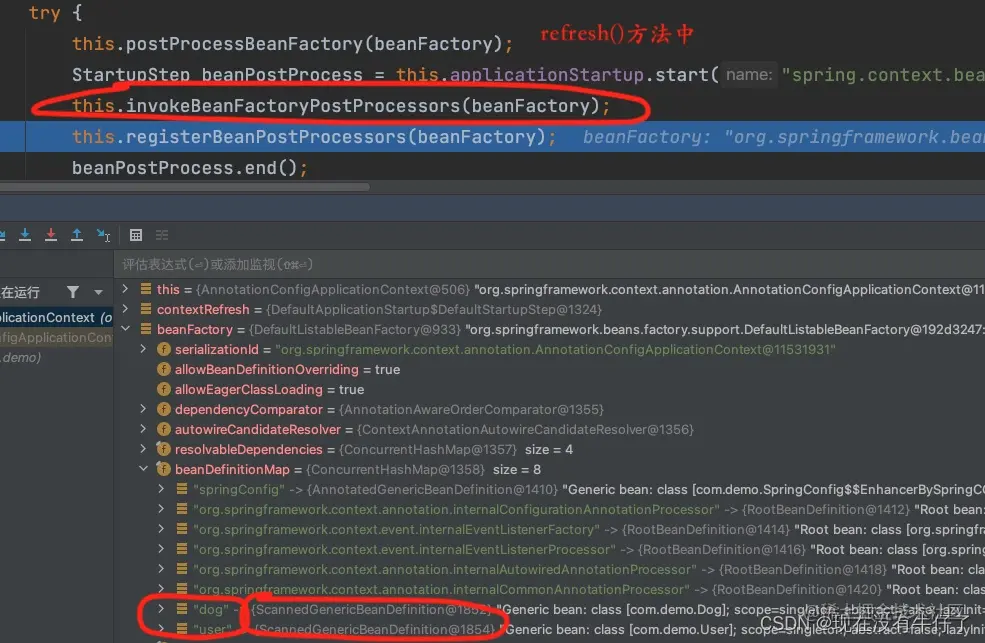Click the StartupStep beanPostProcess declaration line
This screenshot has width=985, height=643.
pyautogui.click(x=528, y=75)
